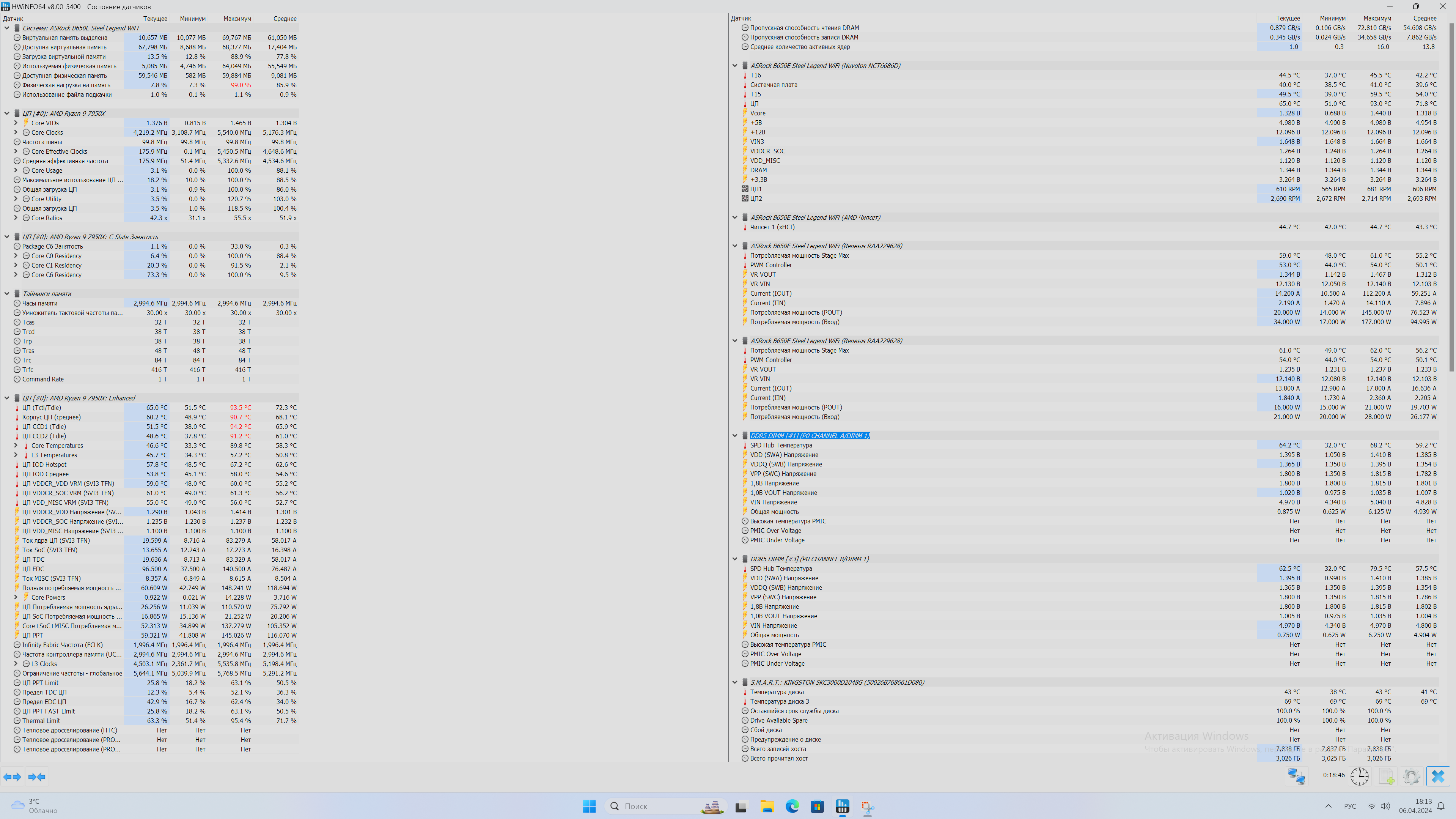Click the clock reset timer icon
The width and height of the screenshot is (1456, 819).
tap(1359, 776)
